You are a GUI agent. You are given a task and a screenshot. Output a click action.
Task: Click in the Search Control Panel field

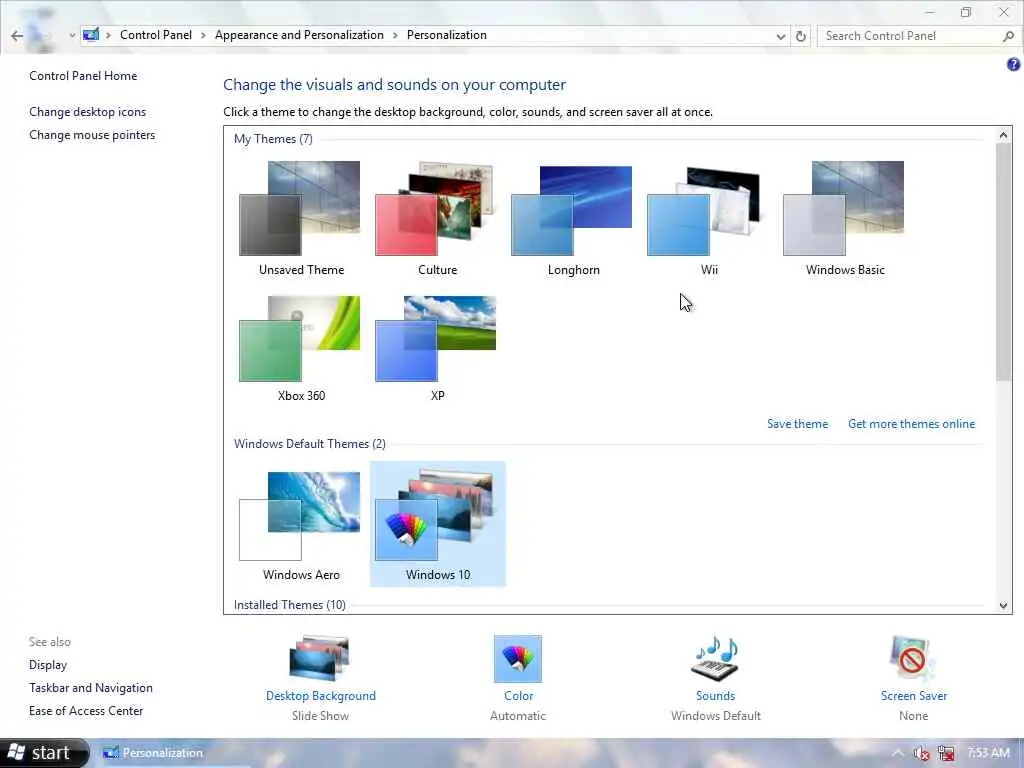tap(910, 36)
